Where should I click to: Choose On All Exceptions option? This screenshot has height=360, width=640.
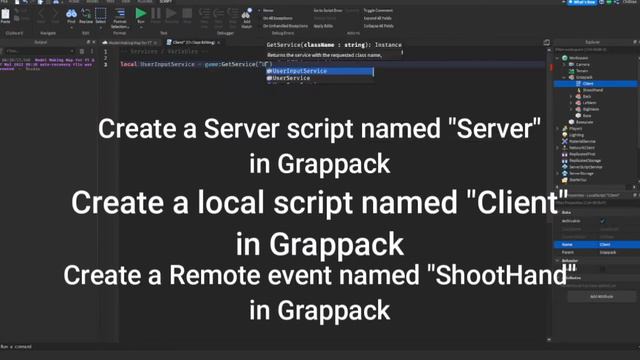coord(278,18)
